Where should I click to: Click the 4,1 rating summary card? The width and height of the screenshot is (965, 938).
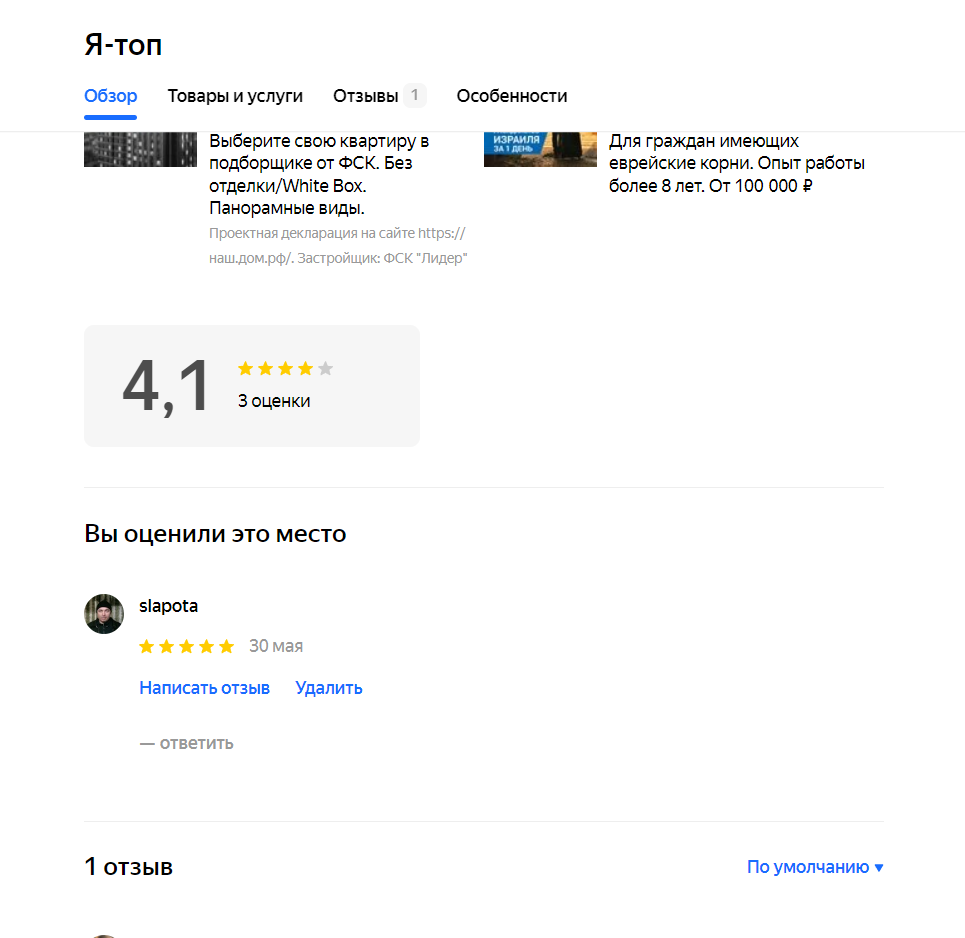point(252,386)
